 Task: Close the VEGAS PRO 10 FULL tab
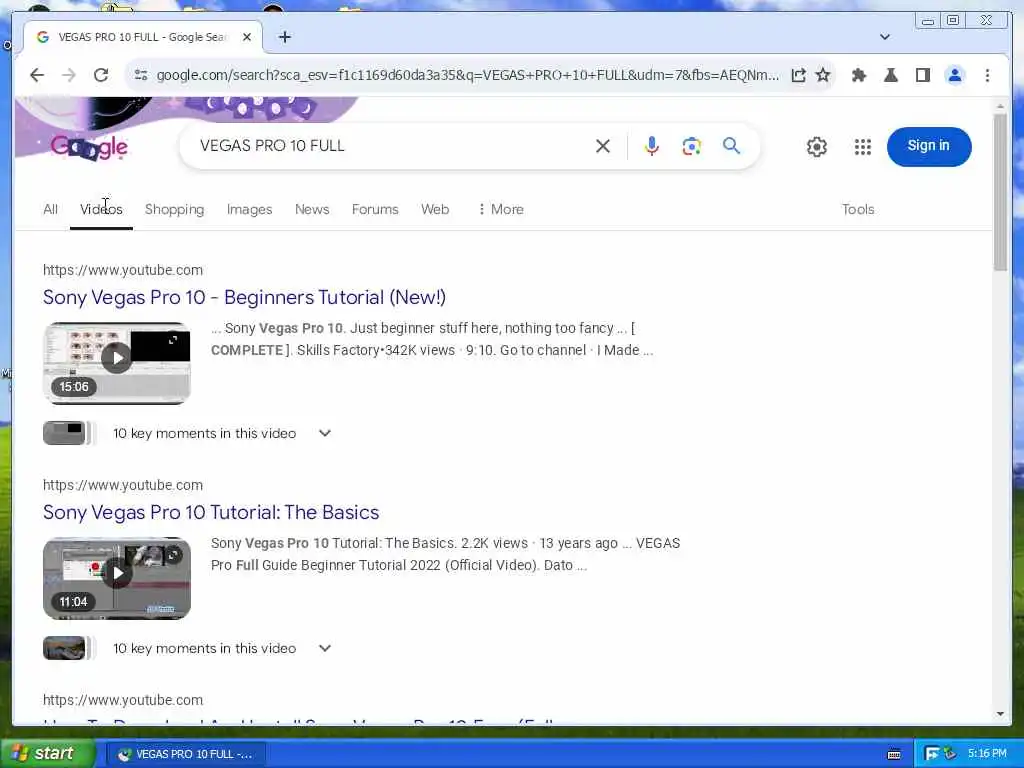tap(247, 37)
